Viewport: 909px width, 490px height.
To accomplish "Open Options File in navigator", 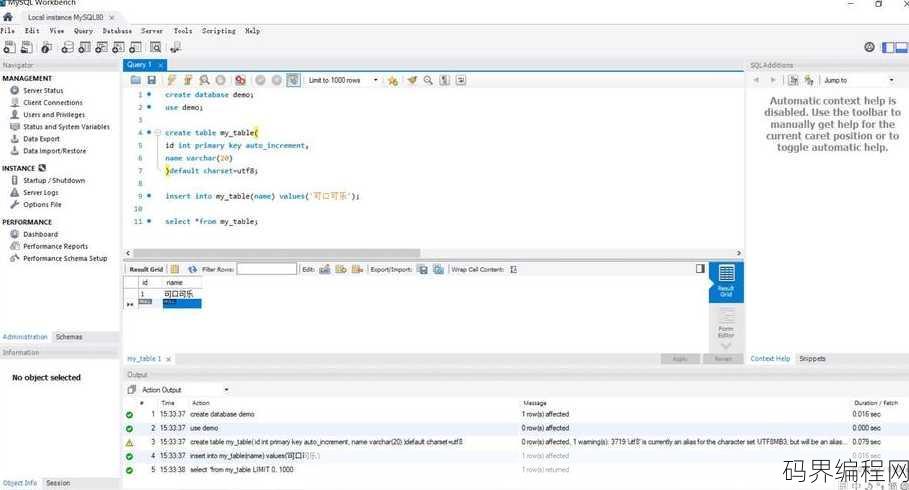I will click(42, 205).
